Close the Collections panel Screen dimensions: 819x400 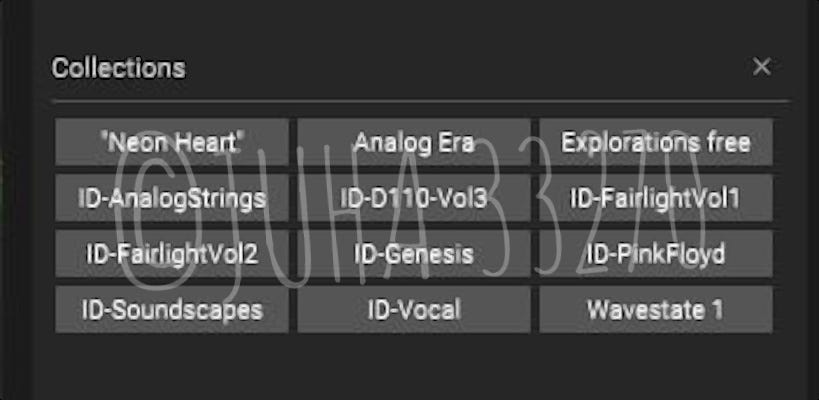761,67
